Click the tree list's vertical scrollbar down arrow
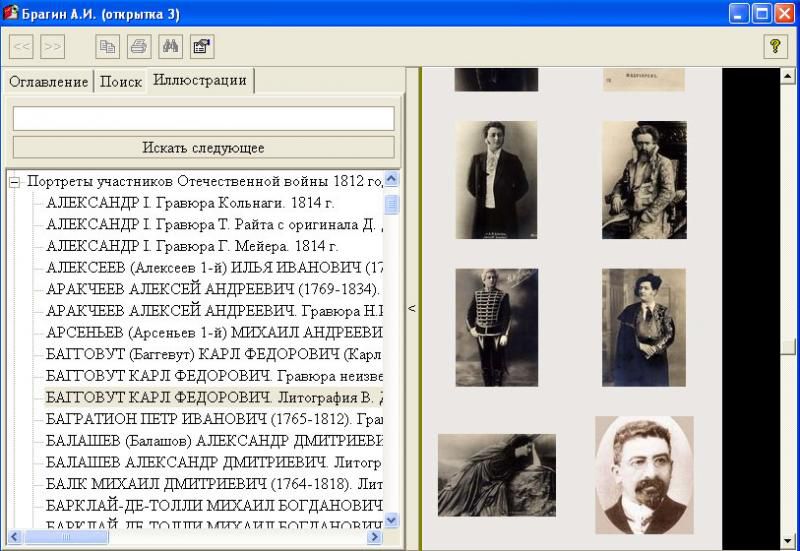The image size is (800, 551). [391, 520]
